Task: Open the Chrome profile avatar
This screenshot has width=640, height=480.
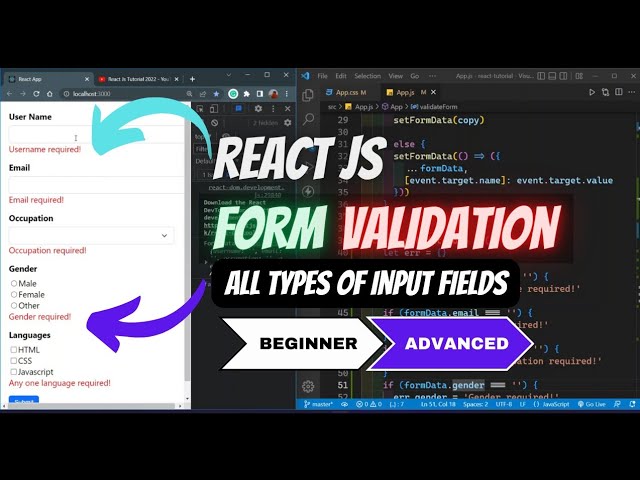Action: pyautogui.click(x=273, y=94)
